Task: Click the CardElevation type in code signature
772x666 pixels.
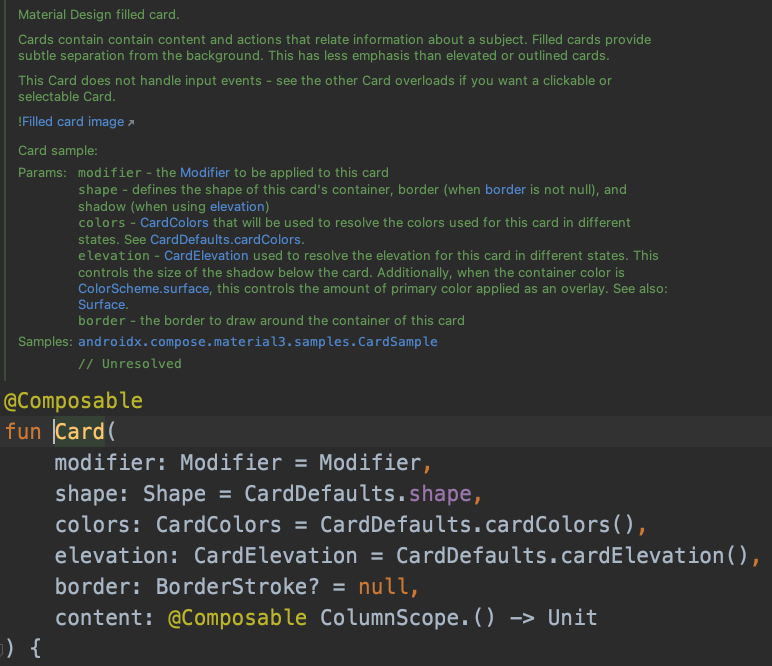Action: 275,556
